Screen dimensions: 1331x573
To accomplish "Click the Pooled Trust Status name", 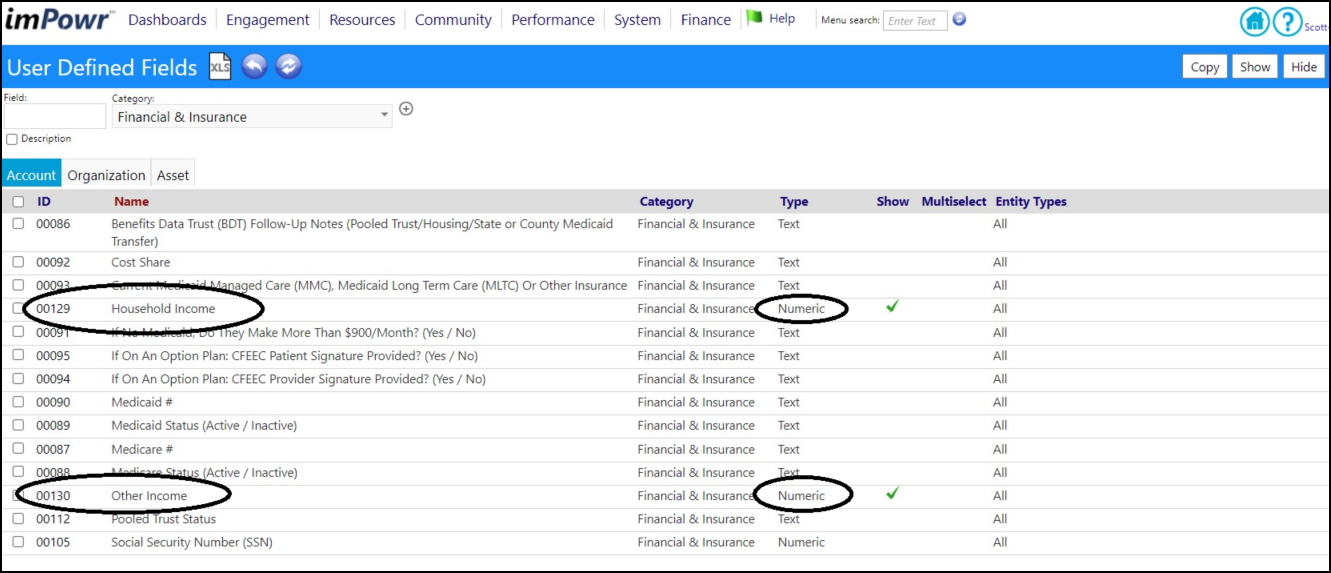I will click(163, 519).
